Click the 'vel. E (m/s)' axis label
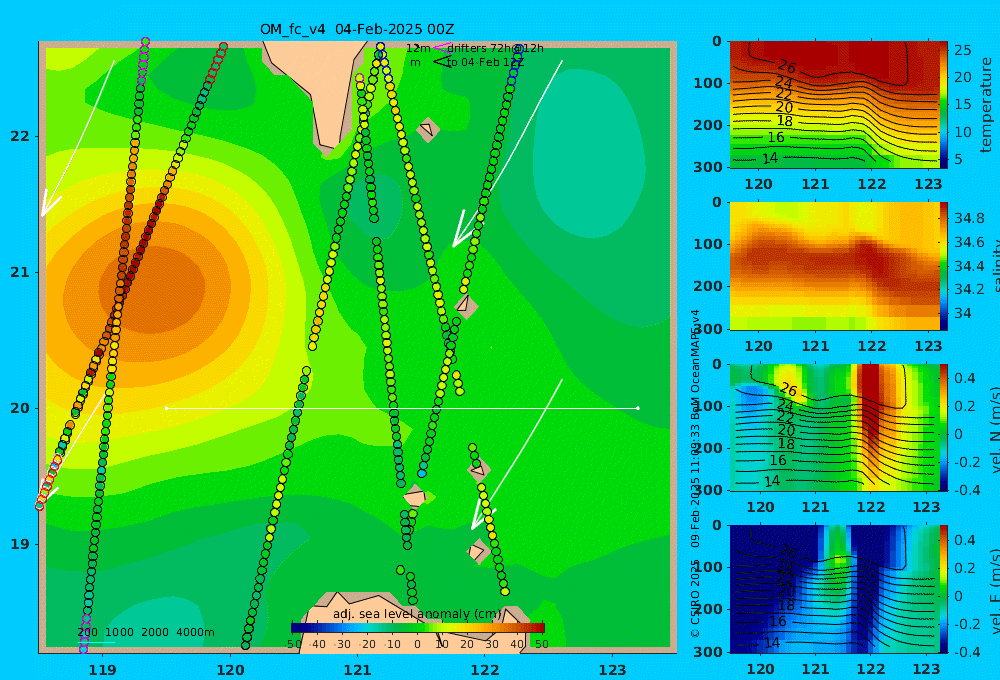1000x680 pixels. 994,590
